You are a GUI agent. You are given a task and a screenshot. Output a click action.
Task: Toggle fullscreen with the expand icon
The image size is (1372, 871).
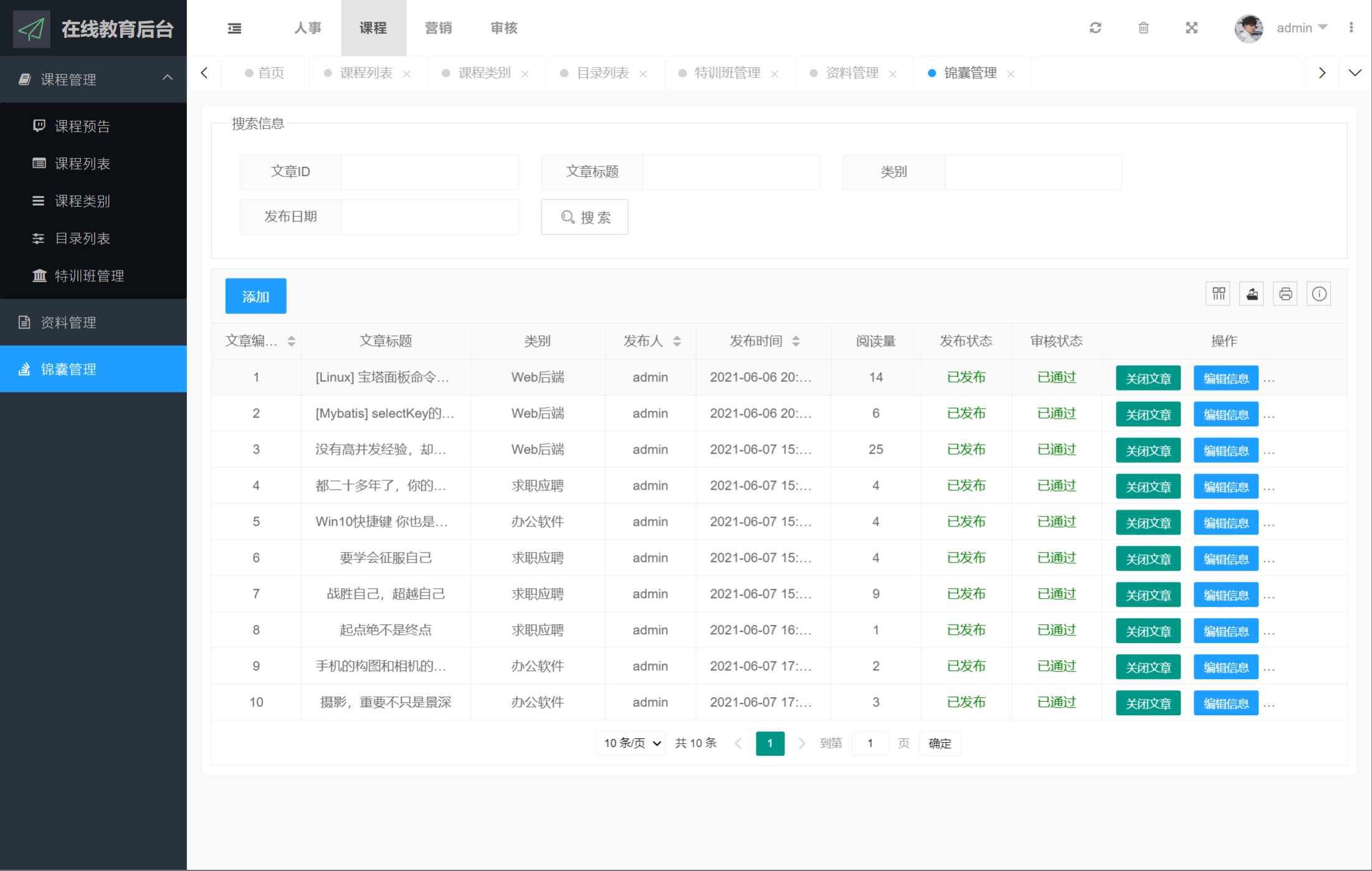point(1191,28)
